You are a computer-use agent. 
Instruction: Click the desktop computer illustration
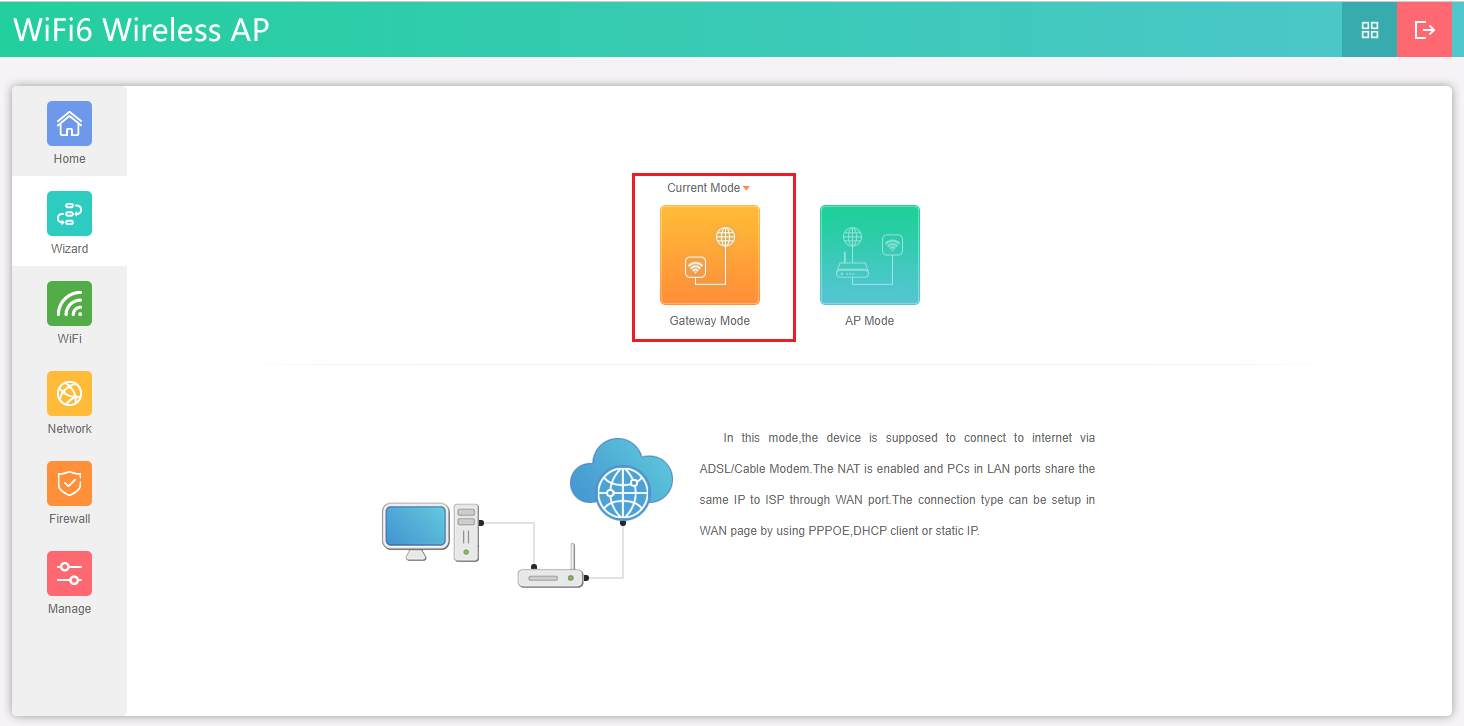430,532
